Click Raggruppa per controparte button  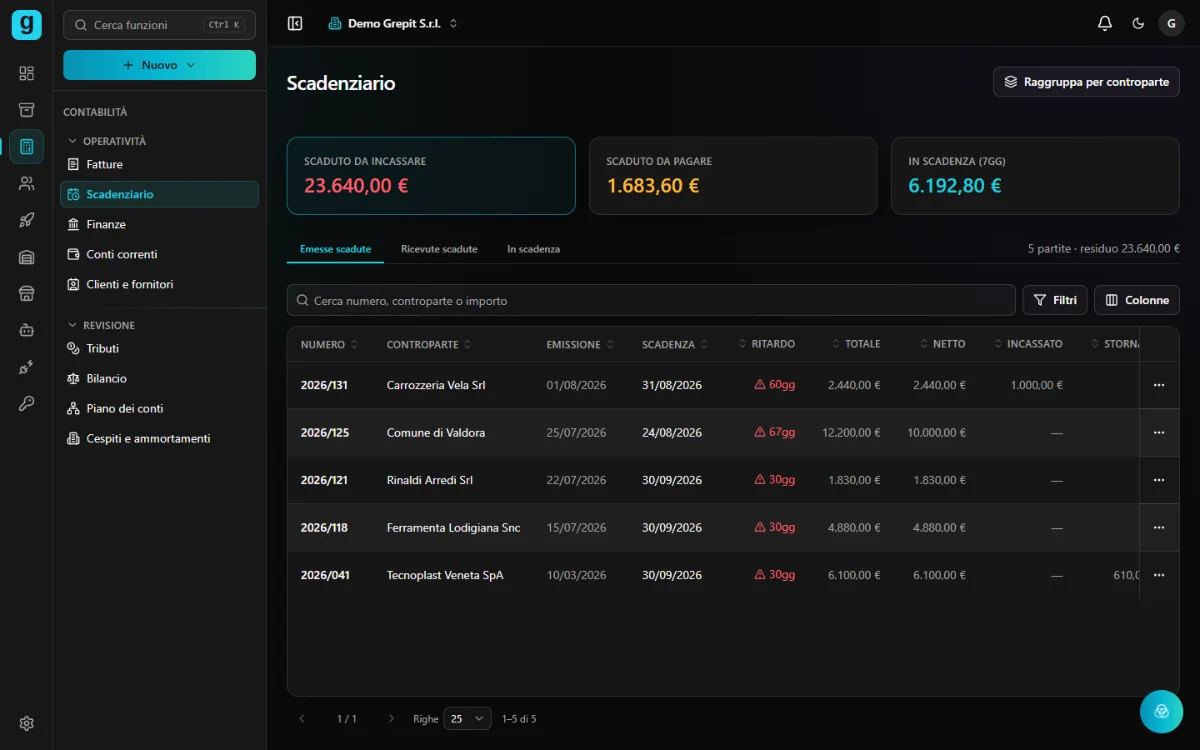tap(1086, 82)
